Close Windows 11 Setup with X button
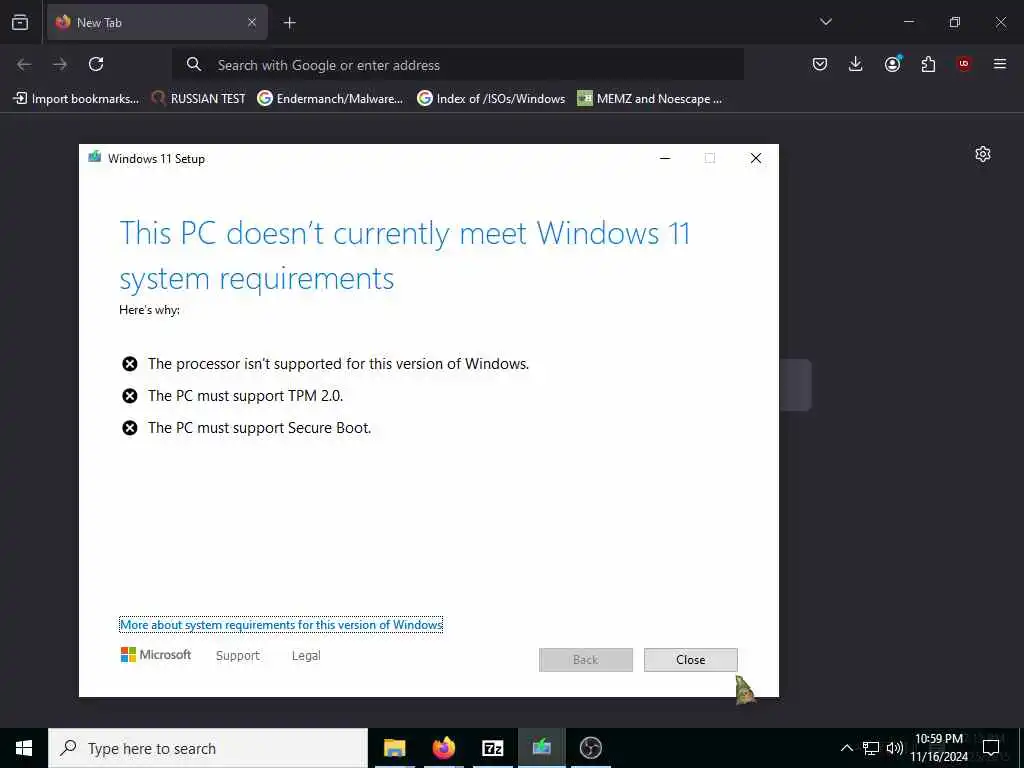The height and width of the screenshot is (768, 1024). 756,158
